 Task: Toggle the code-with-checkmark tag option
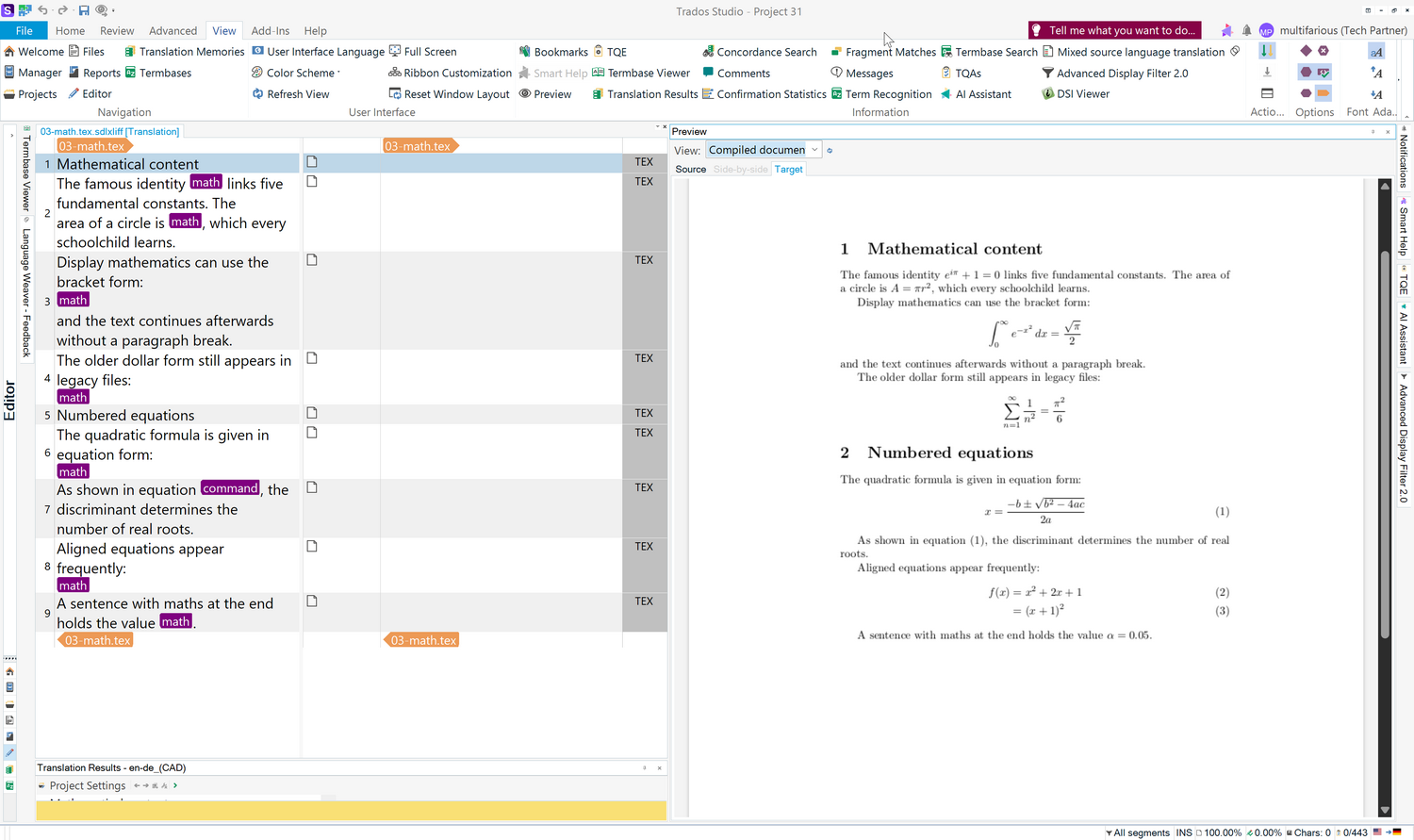(x=1324, y=73)
